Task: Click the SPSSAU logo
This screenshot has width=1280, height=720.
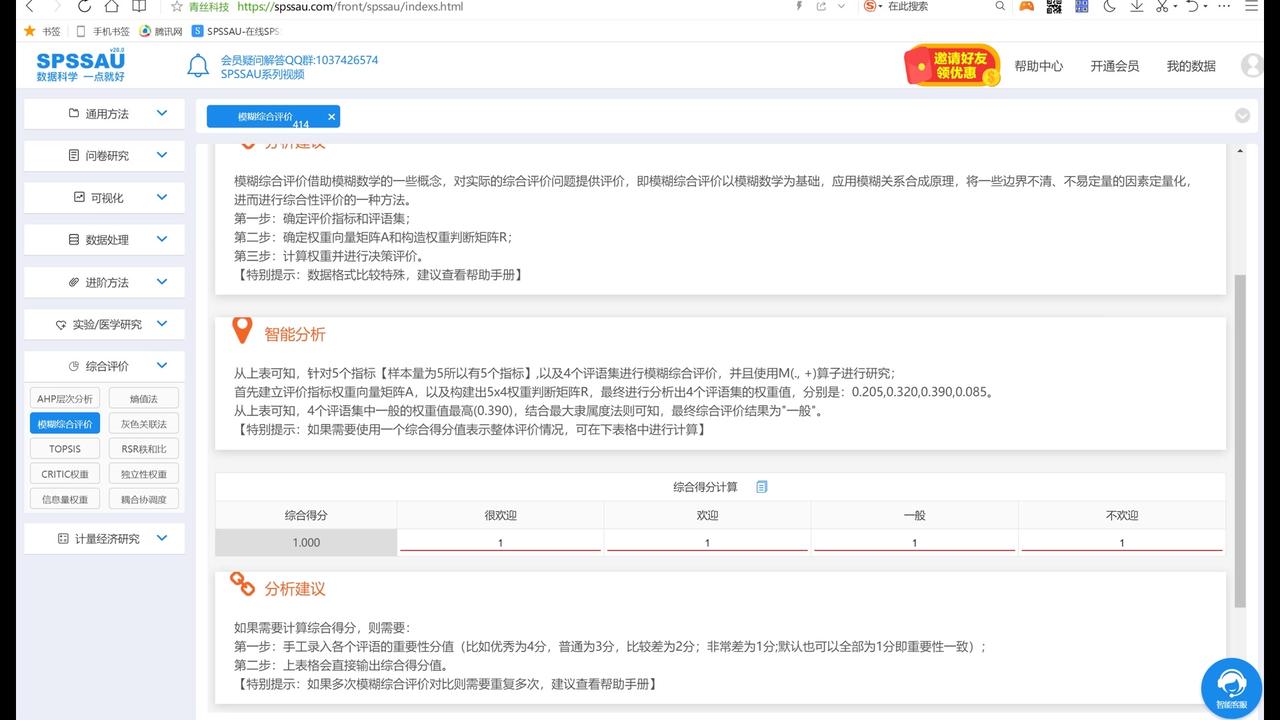Action: click(x=79, y=65)
